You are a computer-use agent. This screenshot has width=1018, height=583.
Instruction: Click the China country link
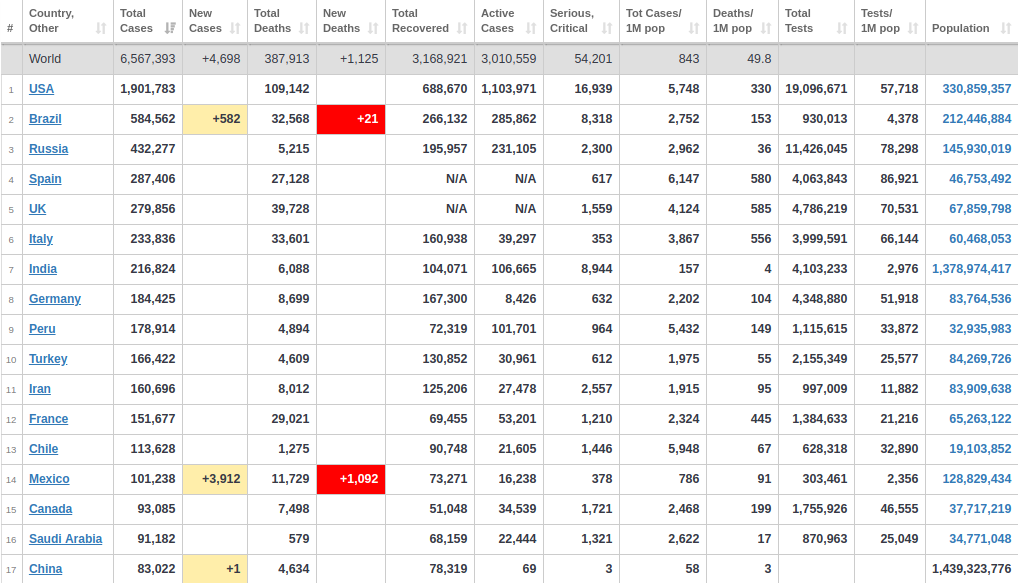point(45,569)
